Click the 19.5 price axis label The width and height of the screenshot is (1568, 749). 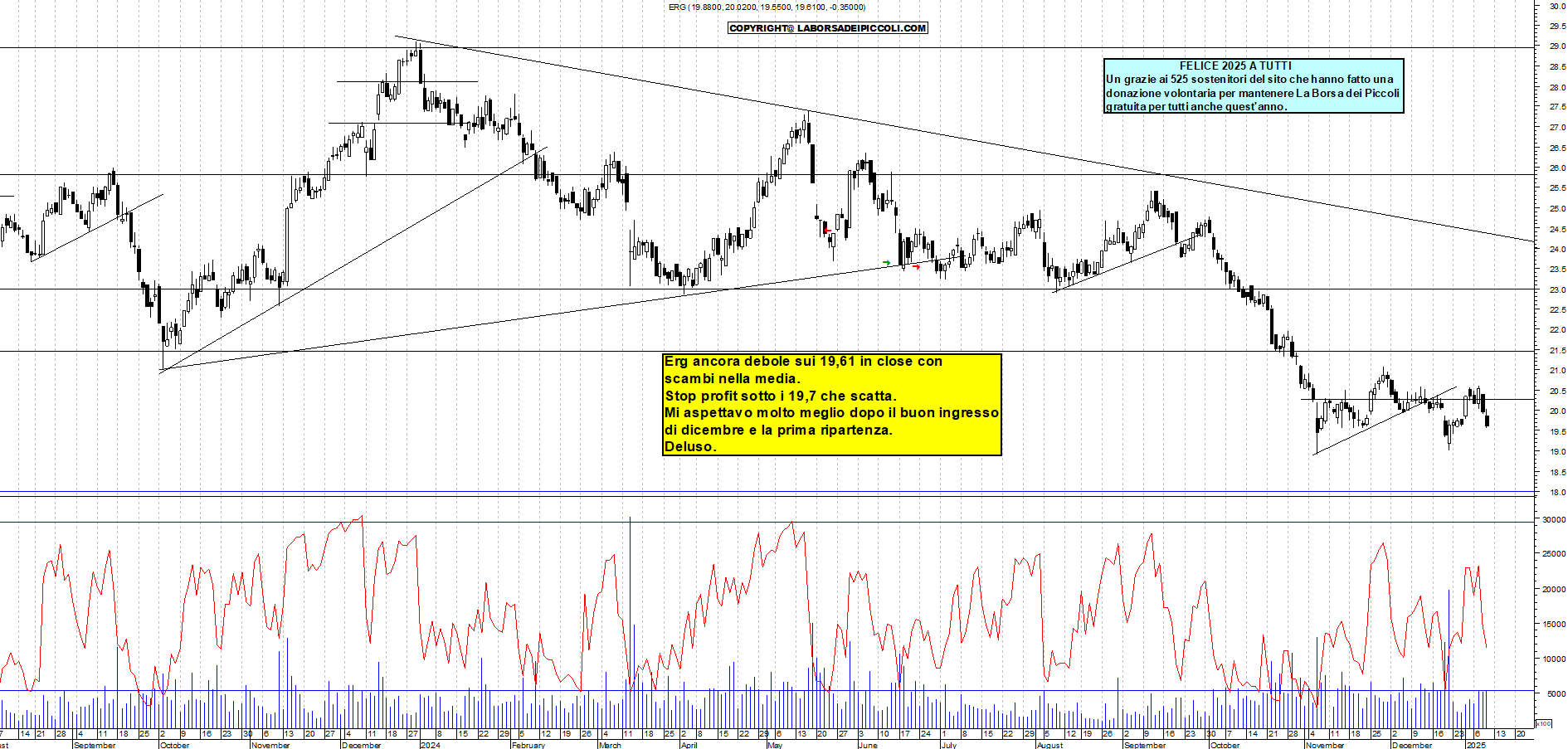click(x=1557, y=431)
